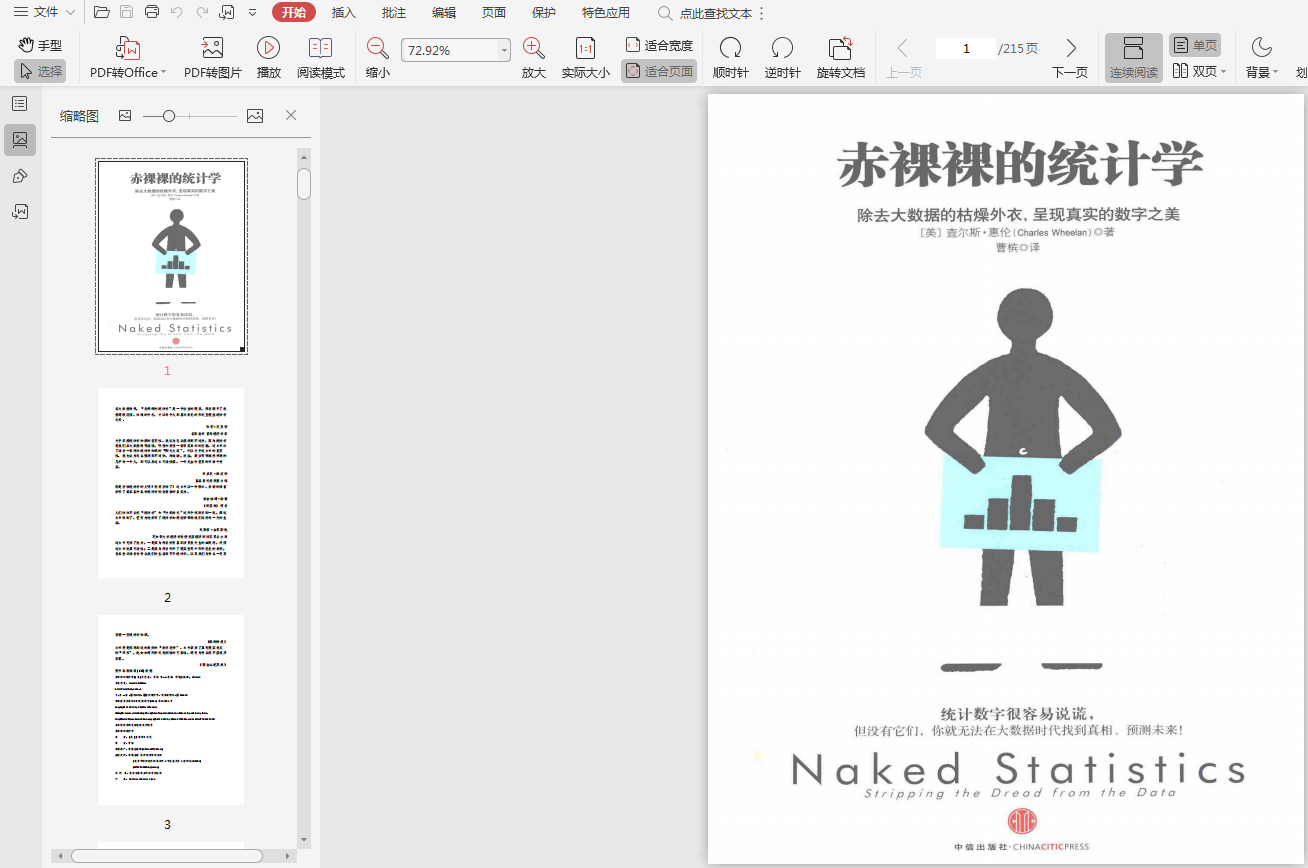1308x868 pixels.
Task: Click the PDF转图片 icon
Action: 212,49
